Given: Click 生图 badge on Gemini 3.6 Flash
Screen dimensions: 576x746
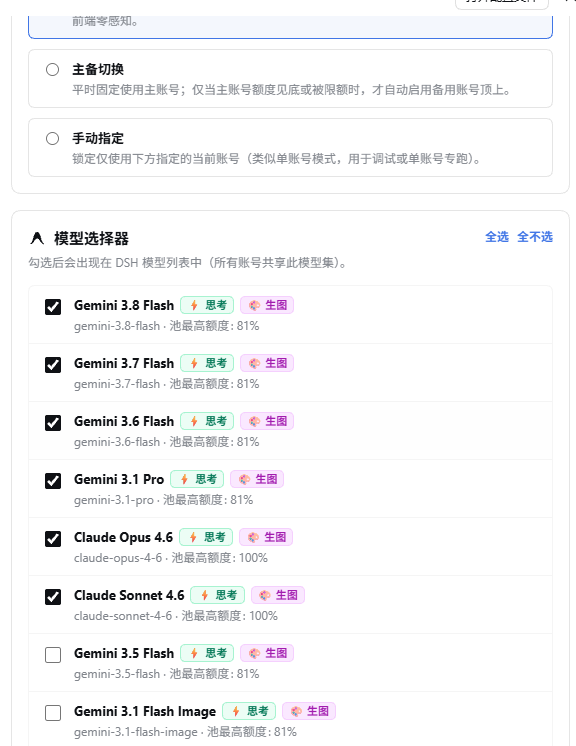Looking at the screenshot, I should [x=267, y=421].
